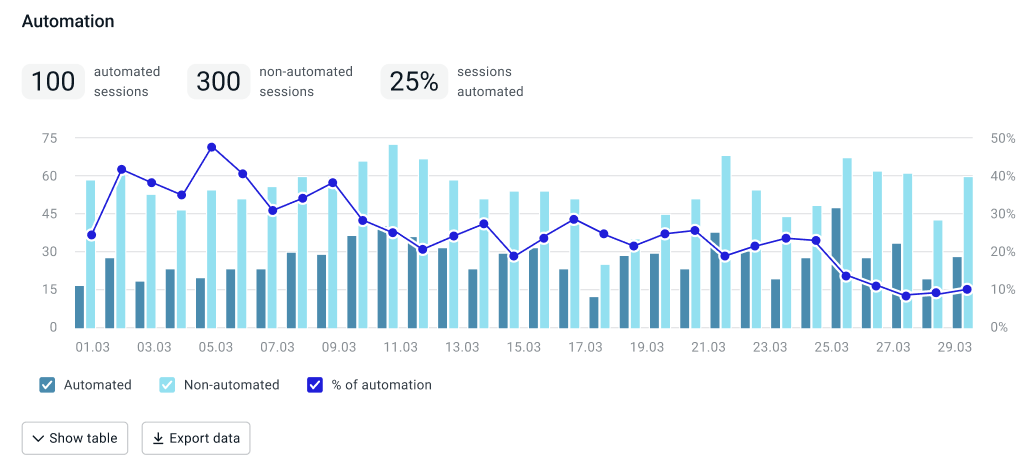Image resolution: width=1030 pixels, height=460 pixels.
Task: Toggle the Non-automated series checkbox
Action: 168,385
